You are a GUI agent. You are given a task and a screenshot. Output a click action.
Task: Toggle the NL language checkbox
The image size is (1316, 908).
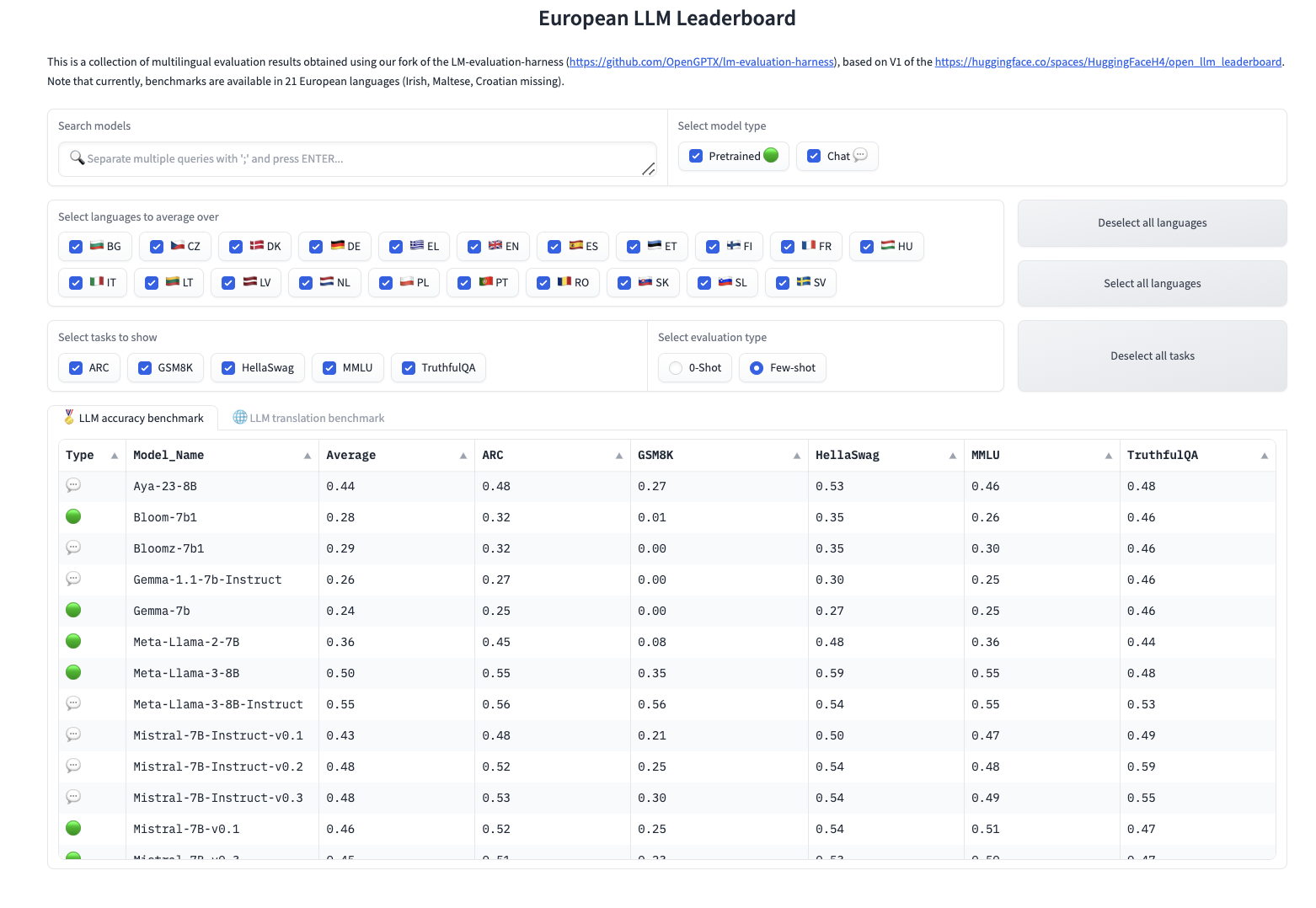306,283
